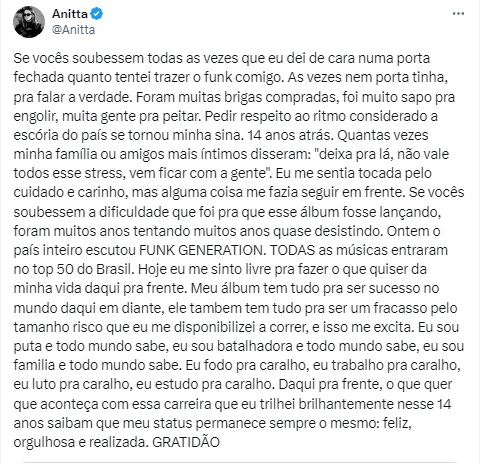Open the three-dot more options menu
Viewport: 482px width, 466px height.
[459, 14]
